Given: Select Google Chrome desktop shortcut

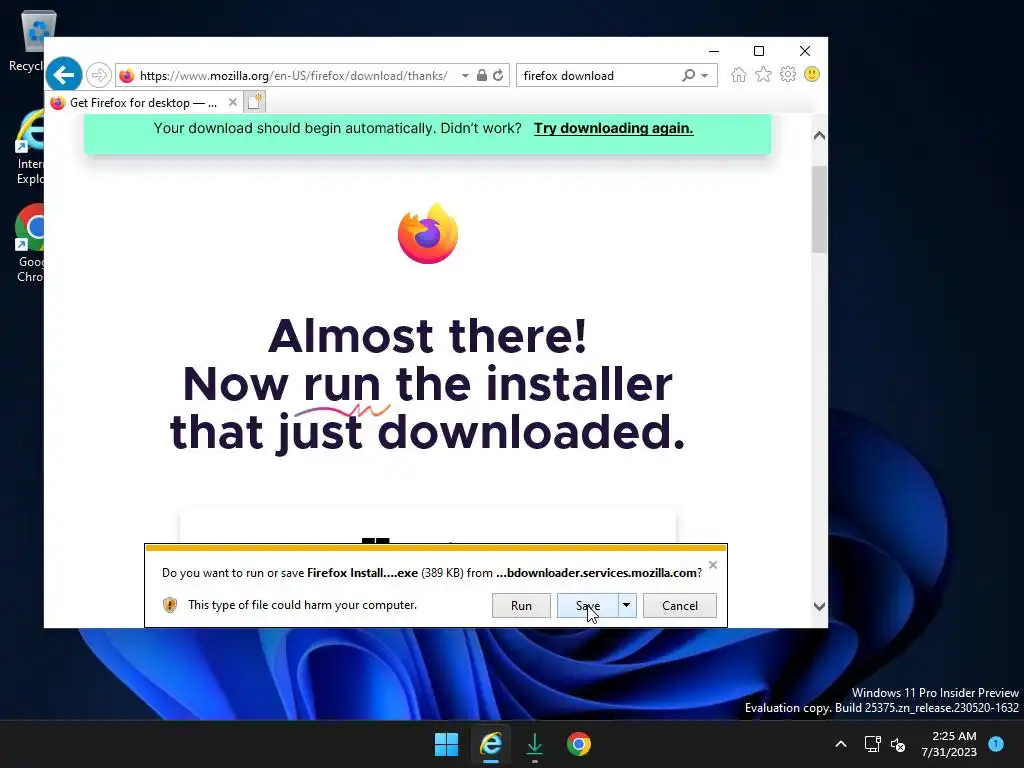Looking at the screenshot, I should click(x=29, y=244).
